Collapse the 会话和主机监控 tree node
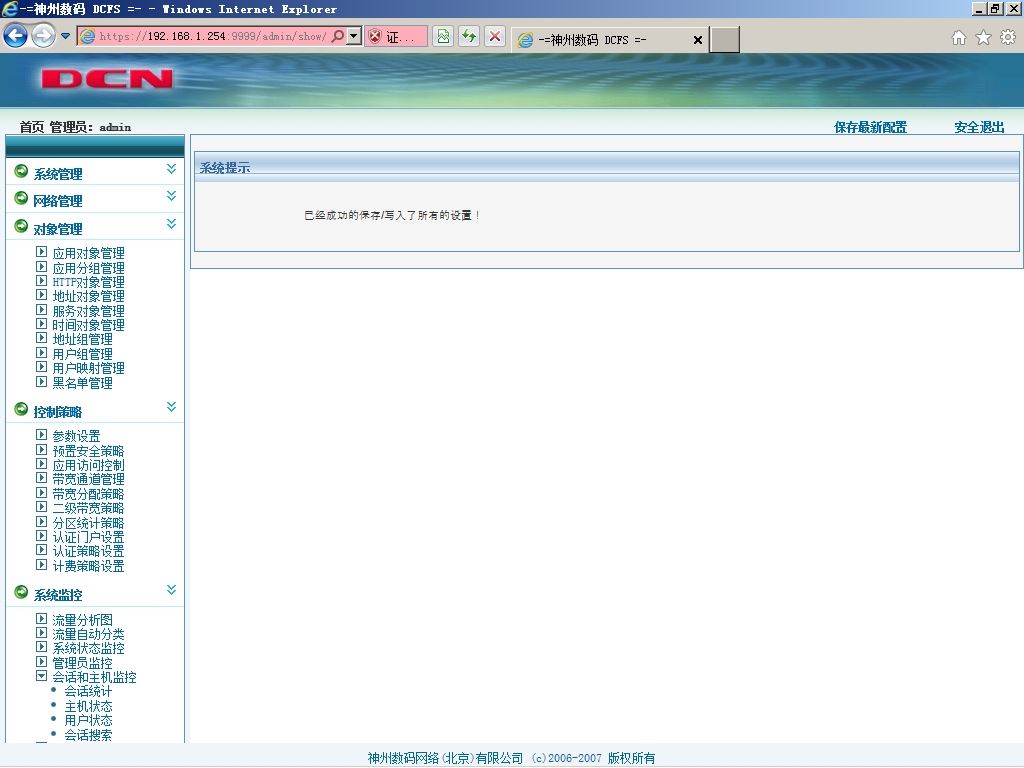This screenshot has height=768, width=1024. coord(42,677)
